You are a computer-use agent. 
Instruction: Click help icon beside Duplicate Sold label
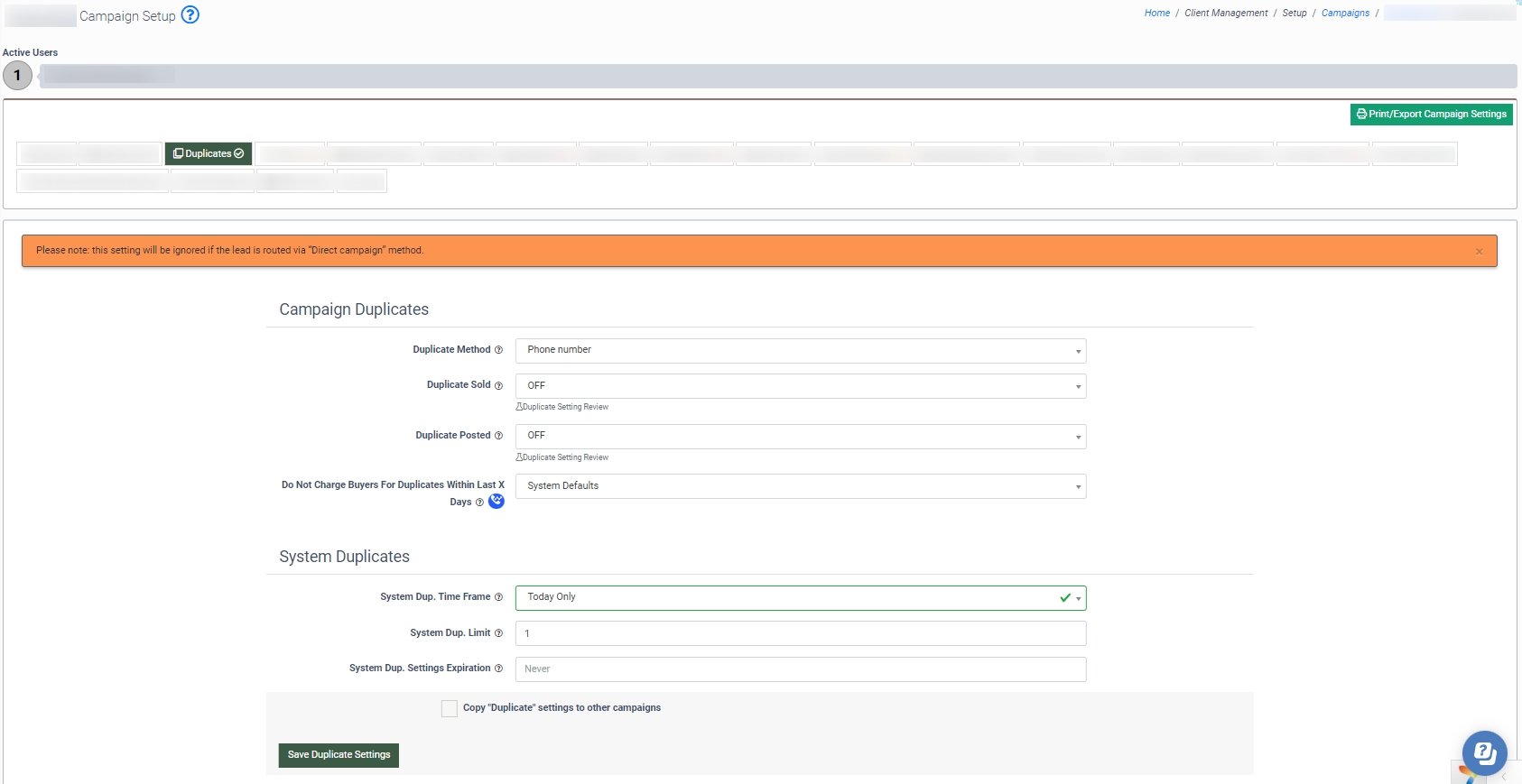[498, 385]
